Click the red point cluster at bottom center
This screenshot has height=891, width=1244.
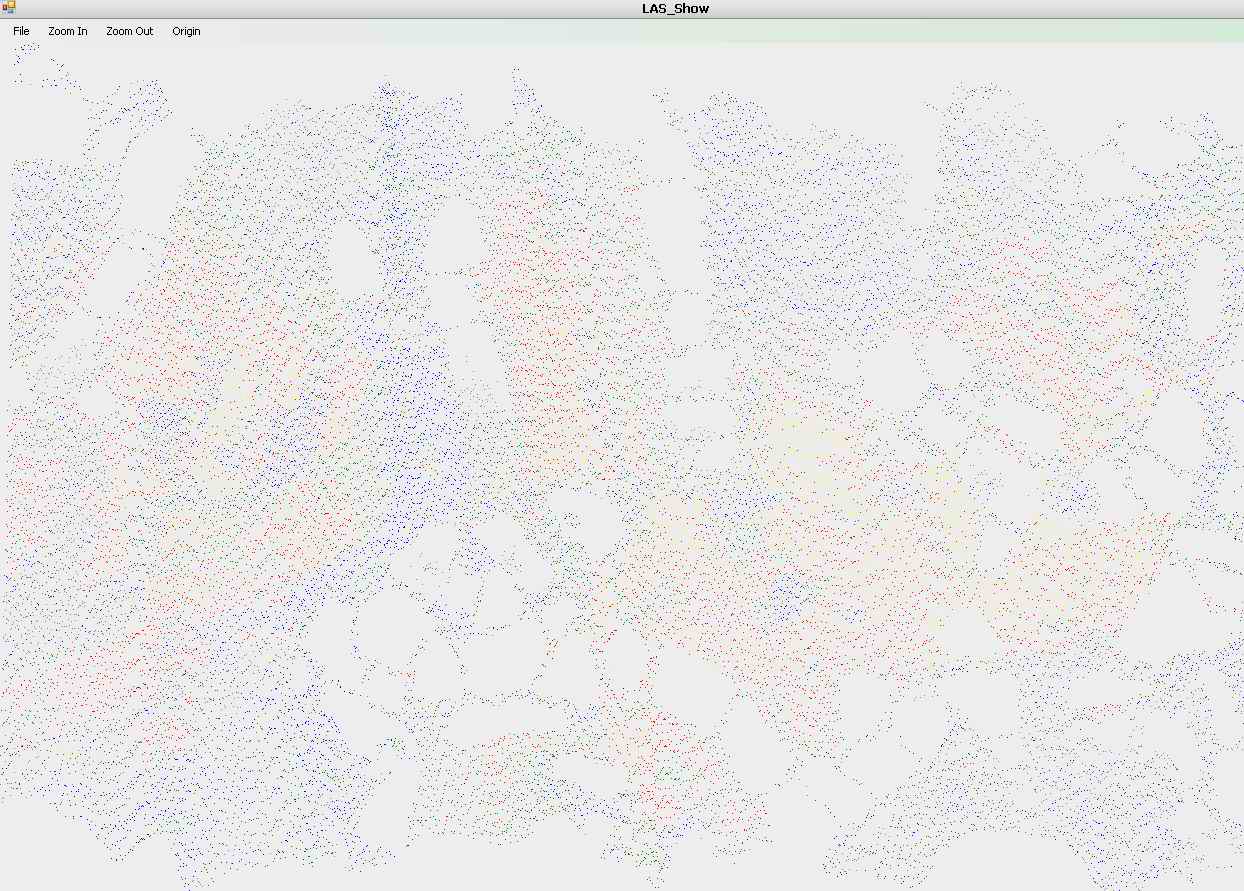tap(660, 760)
